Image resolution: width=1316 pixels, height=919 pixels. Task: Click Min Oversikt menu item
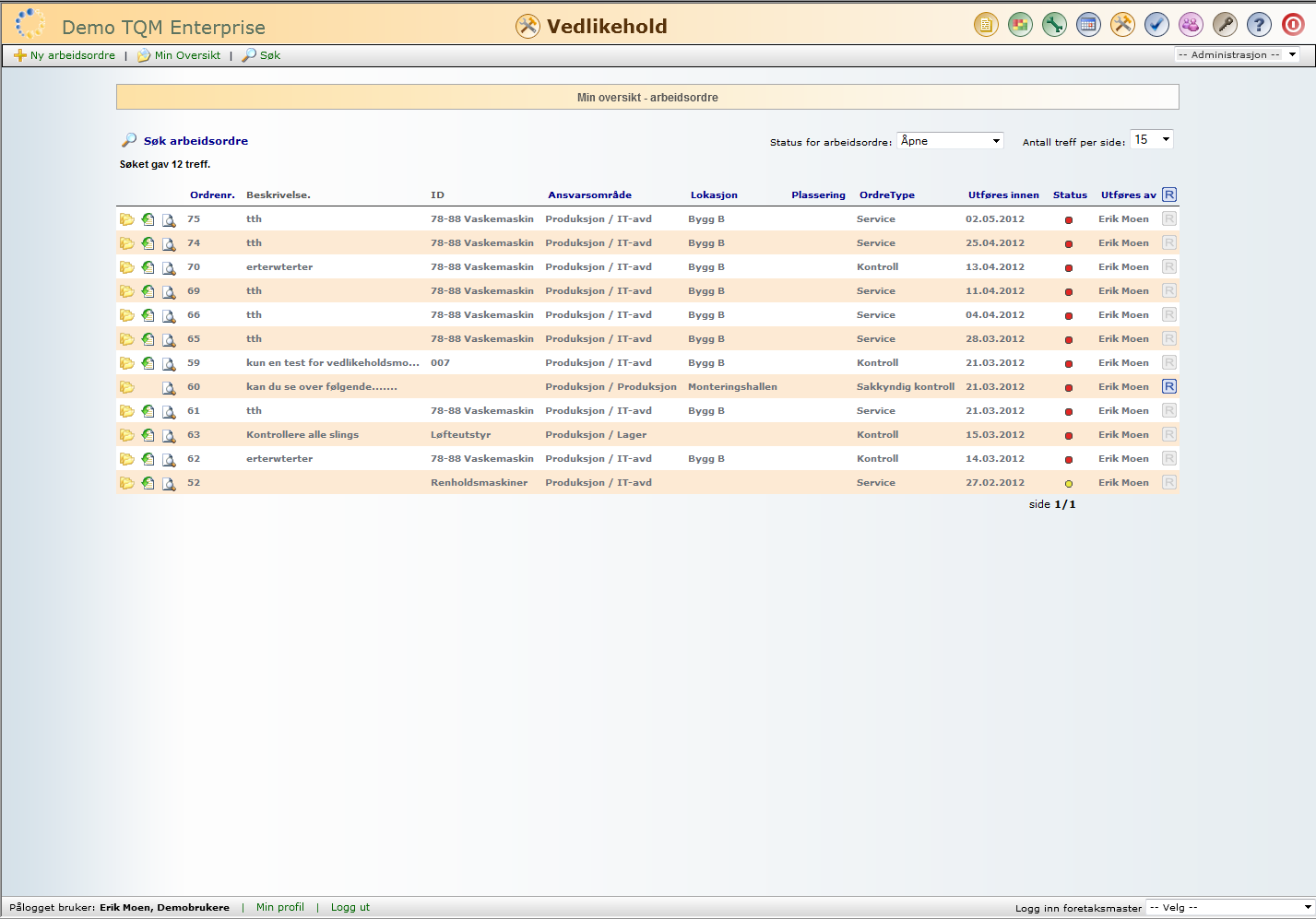tap(179, 55)
